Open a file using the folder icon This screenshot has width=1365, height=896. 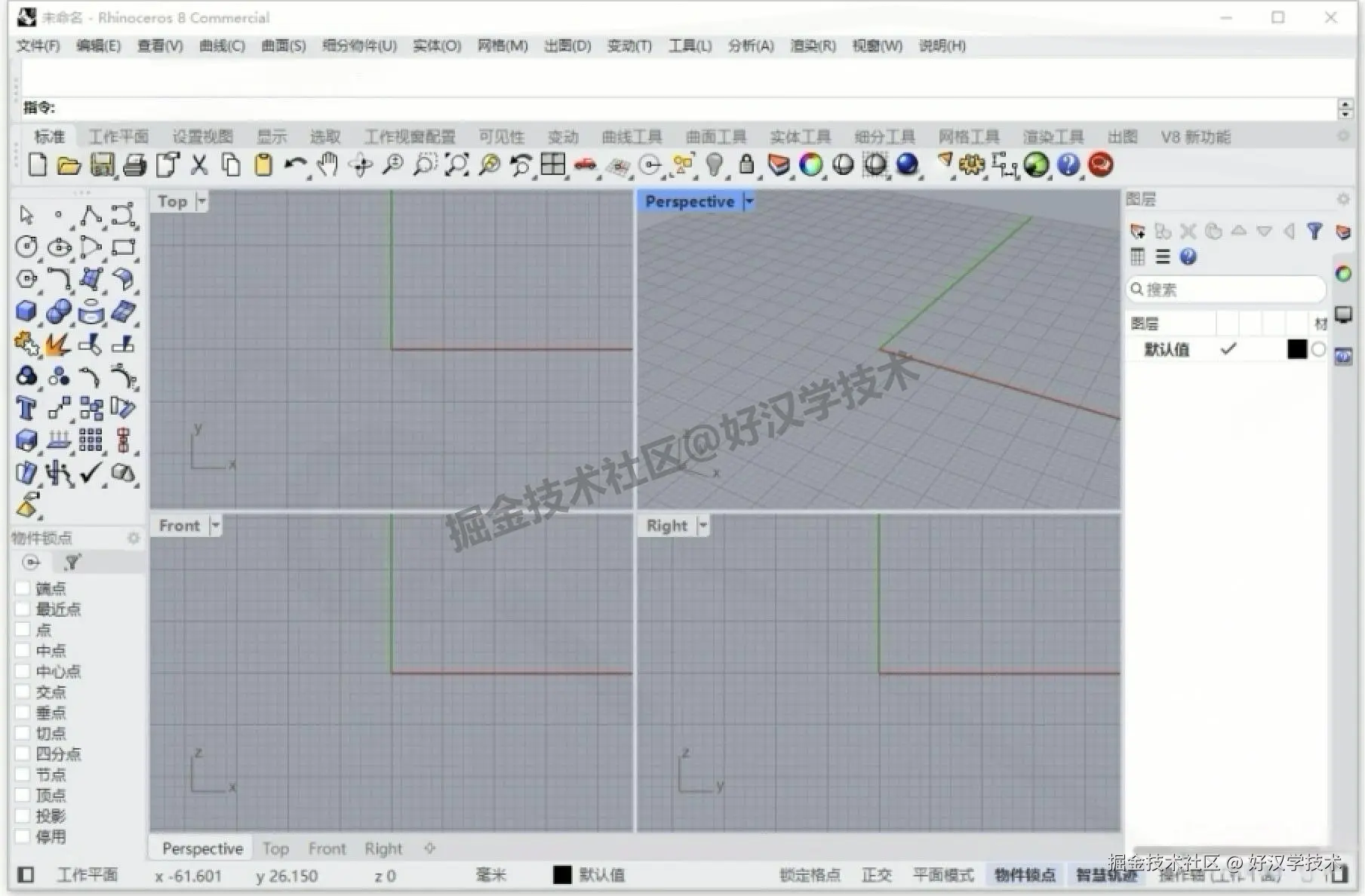pyautogui.click(x=69, y=164)
